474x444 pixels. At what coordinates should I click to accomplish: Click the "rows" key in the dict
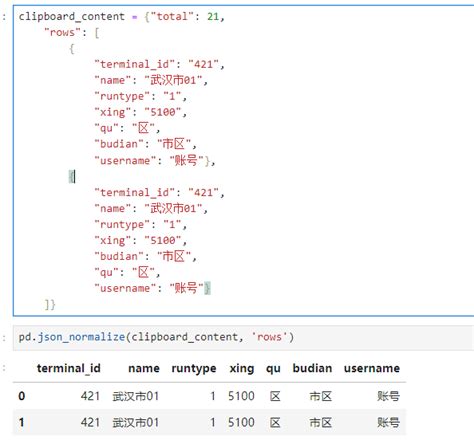[x=63, y=32]
